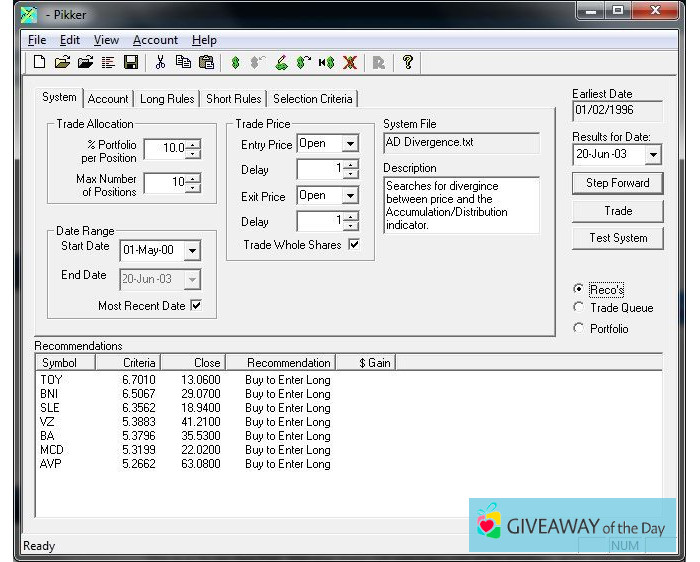The image size is (700, 562).
Task: Toggle the Trade Whole Shares checkbox
Action: (353, 245)
